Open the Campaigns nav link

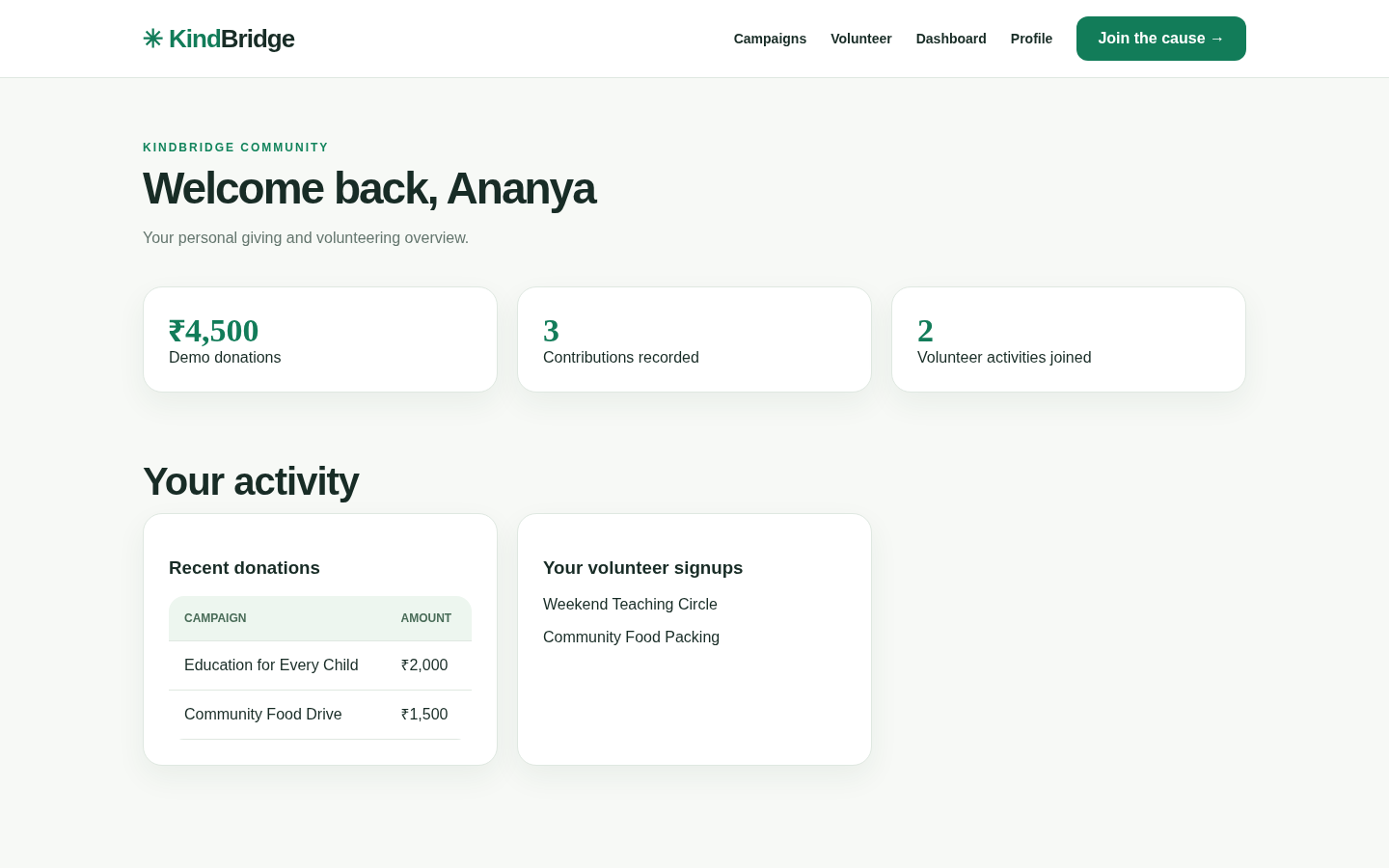(x=770, y=39)
